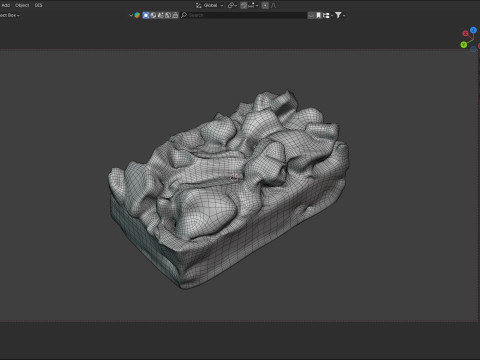Open the funnel filter dropdown

coord(340,15)
